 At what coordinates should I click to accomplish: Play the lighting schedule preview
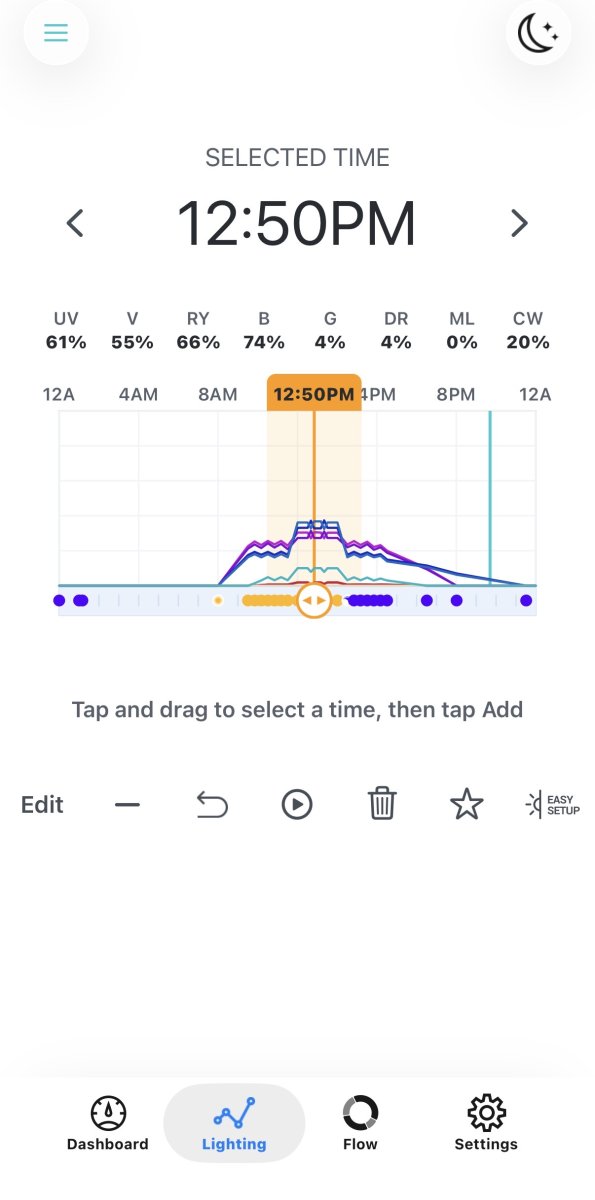(297, 804)
